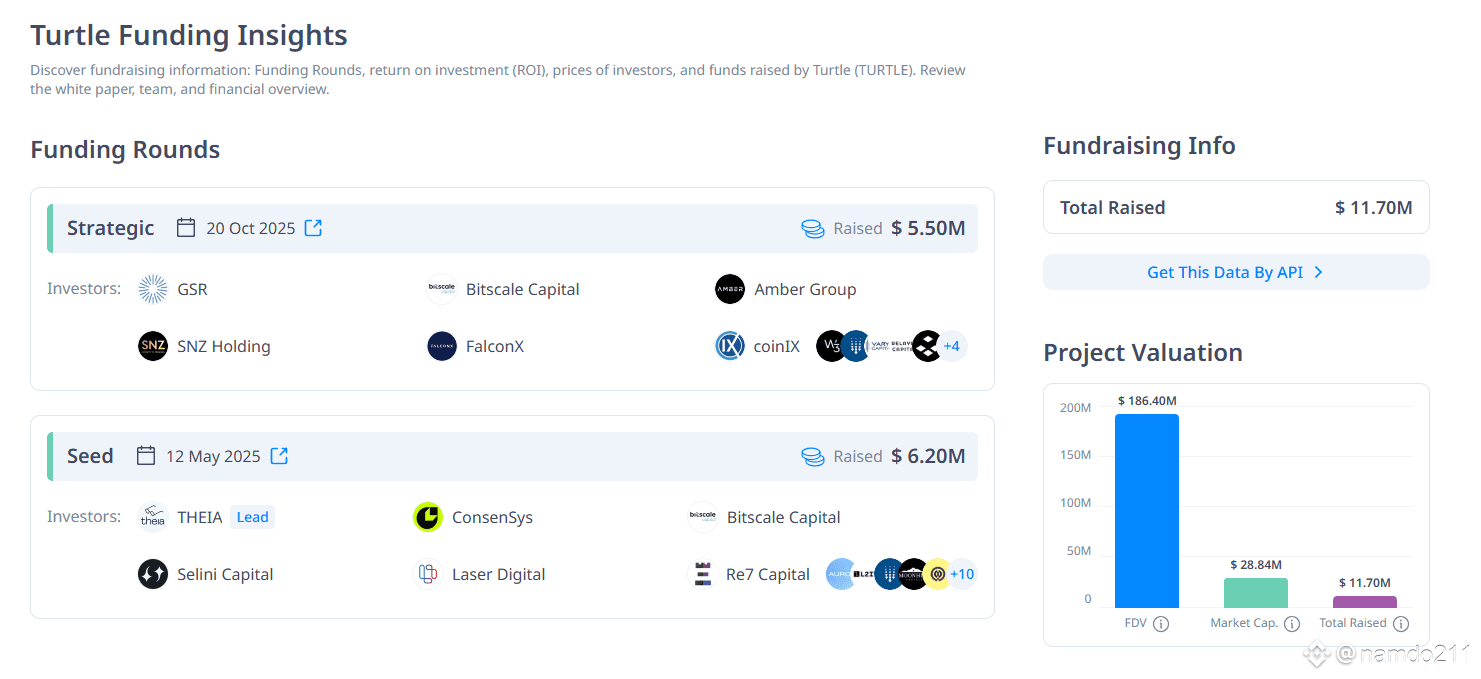This screenshot has width=1481, height=679.
Task: Click Bitscale Capital logo in Strategic round
Action: pos(441,289)
